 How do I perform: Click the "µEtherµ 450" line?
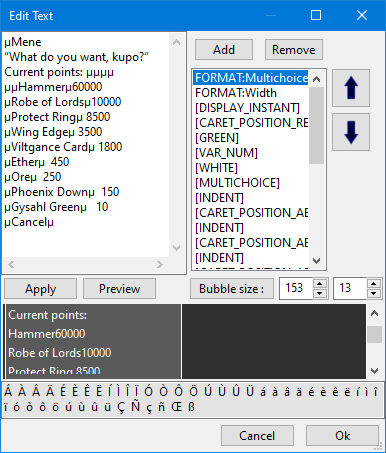click(x=37, y=162)
